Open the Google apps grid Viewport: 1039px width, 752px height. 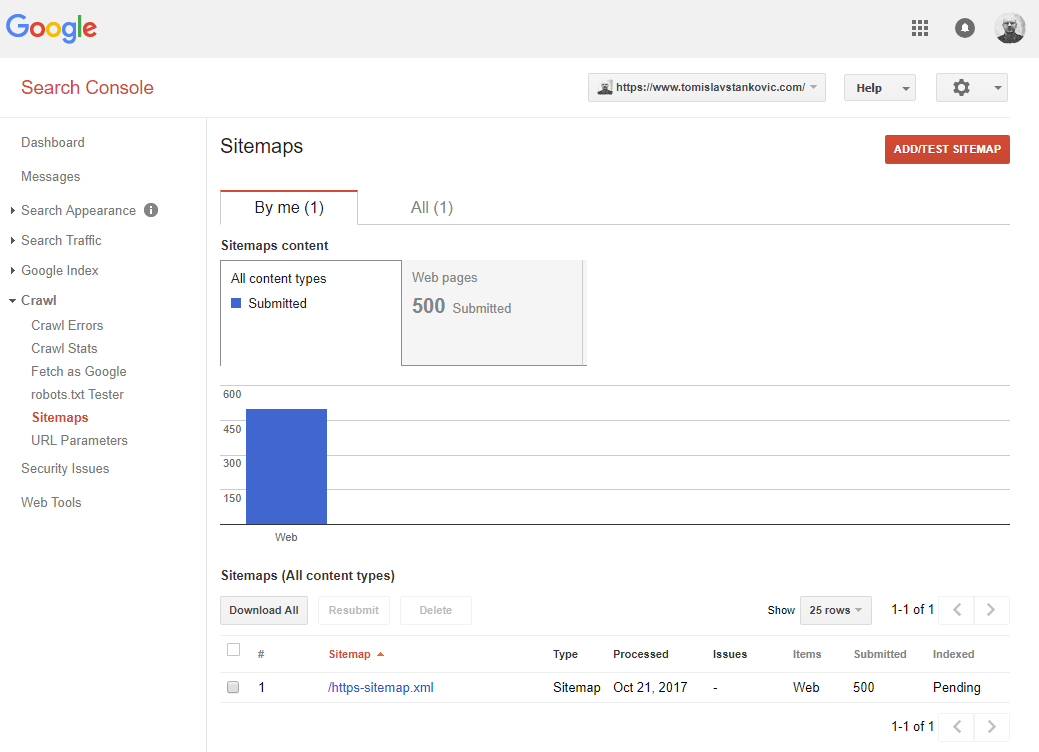pyautogui.click(x=920, y=28)
